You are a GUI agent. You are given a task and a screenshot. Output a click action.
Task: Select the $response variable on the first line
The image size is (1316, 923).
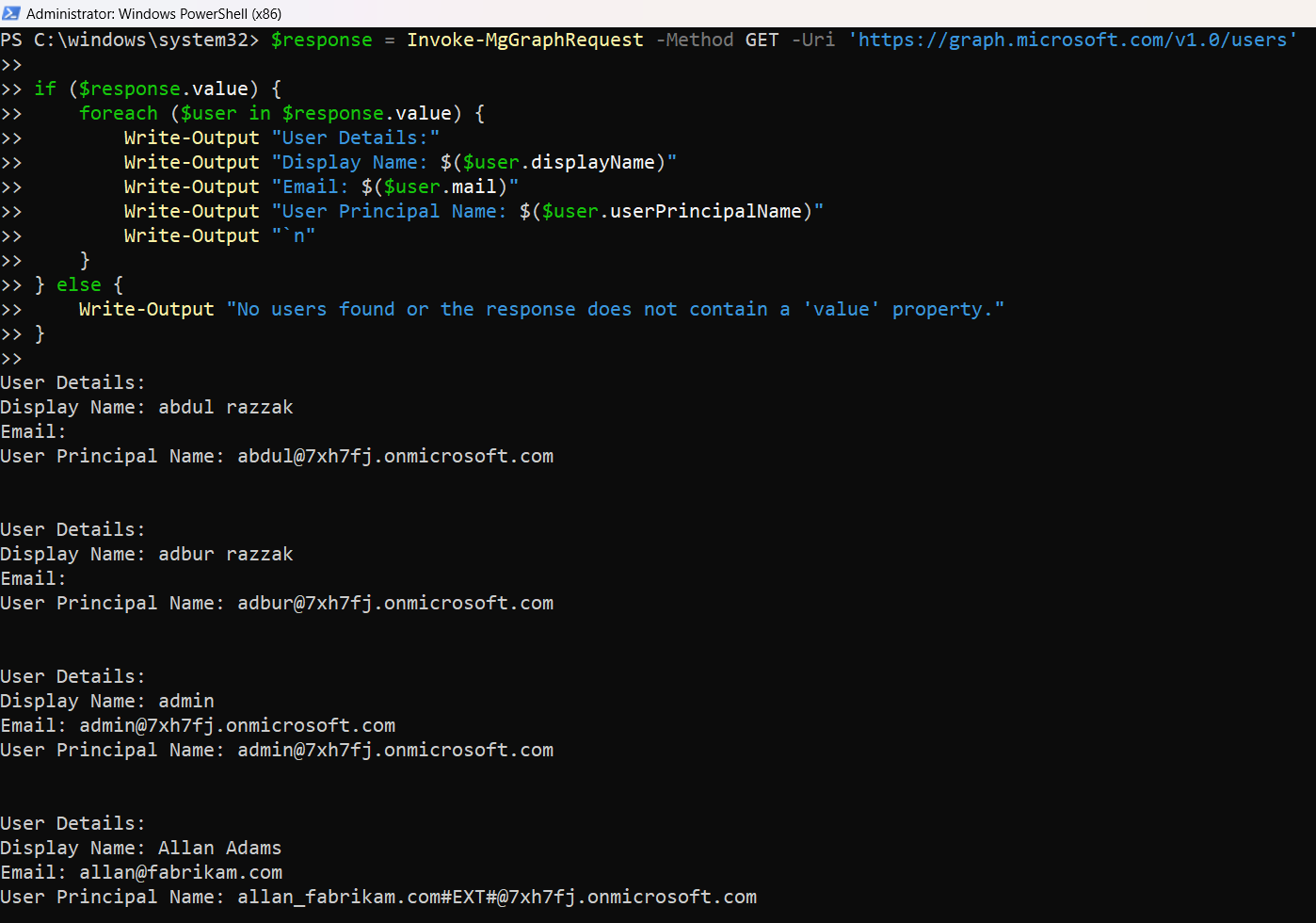click(x=322, y=40)
